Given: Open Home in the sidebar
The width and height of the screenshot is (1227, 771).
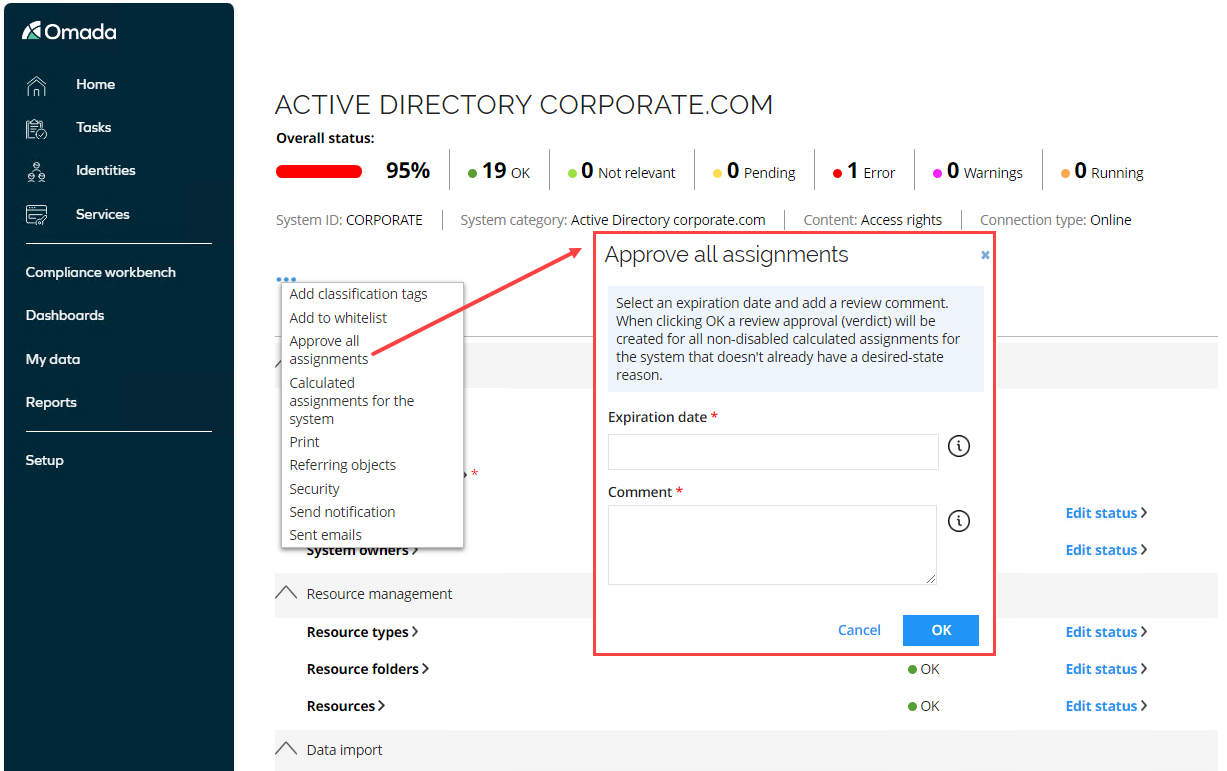Looking at the screenshot, I should click(x=95, y=85).
